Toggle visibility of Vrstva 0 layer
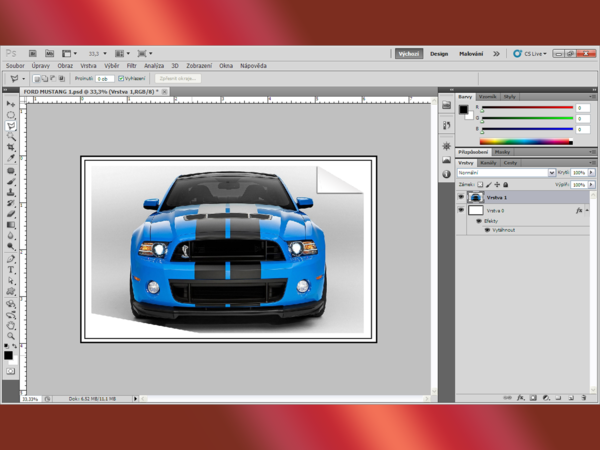The image size is (600, 450). [461, 211]
